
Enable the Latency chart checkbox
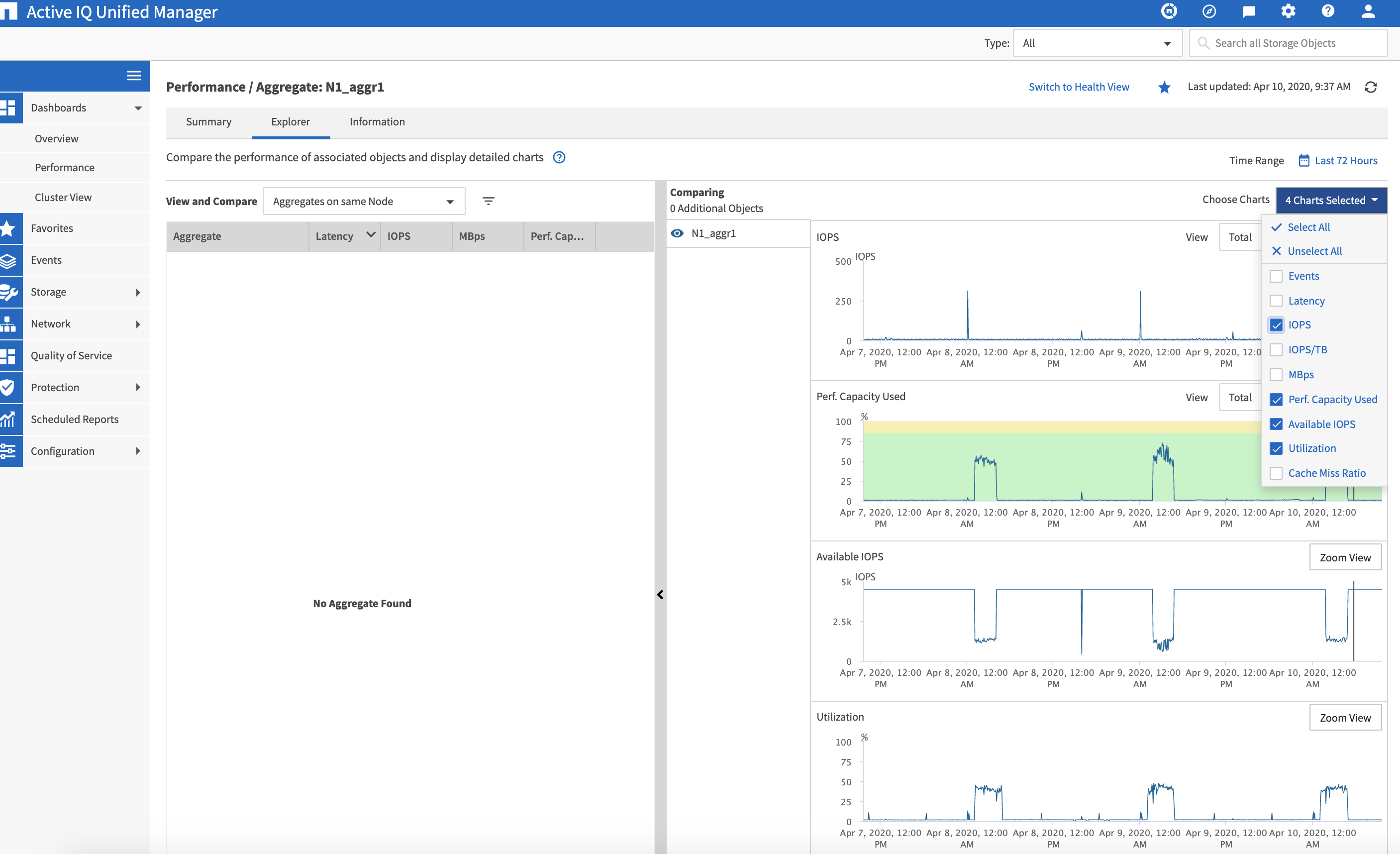coord(1276,301)
